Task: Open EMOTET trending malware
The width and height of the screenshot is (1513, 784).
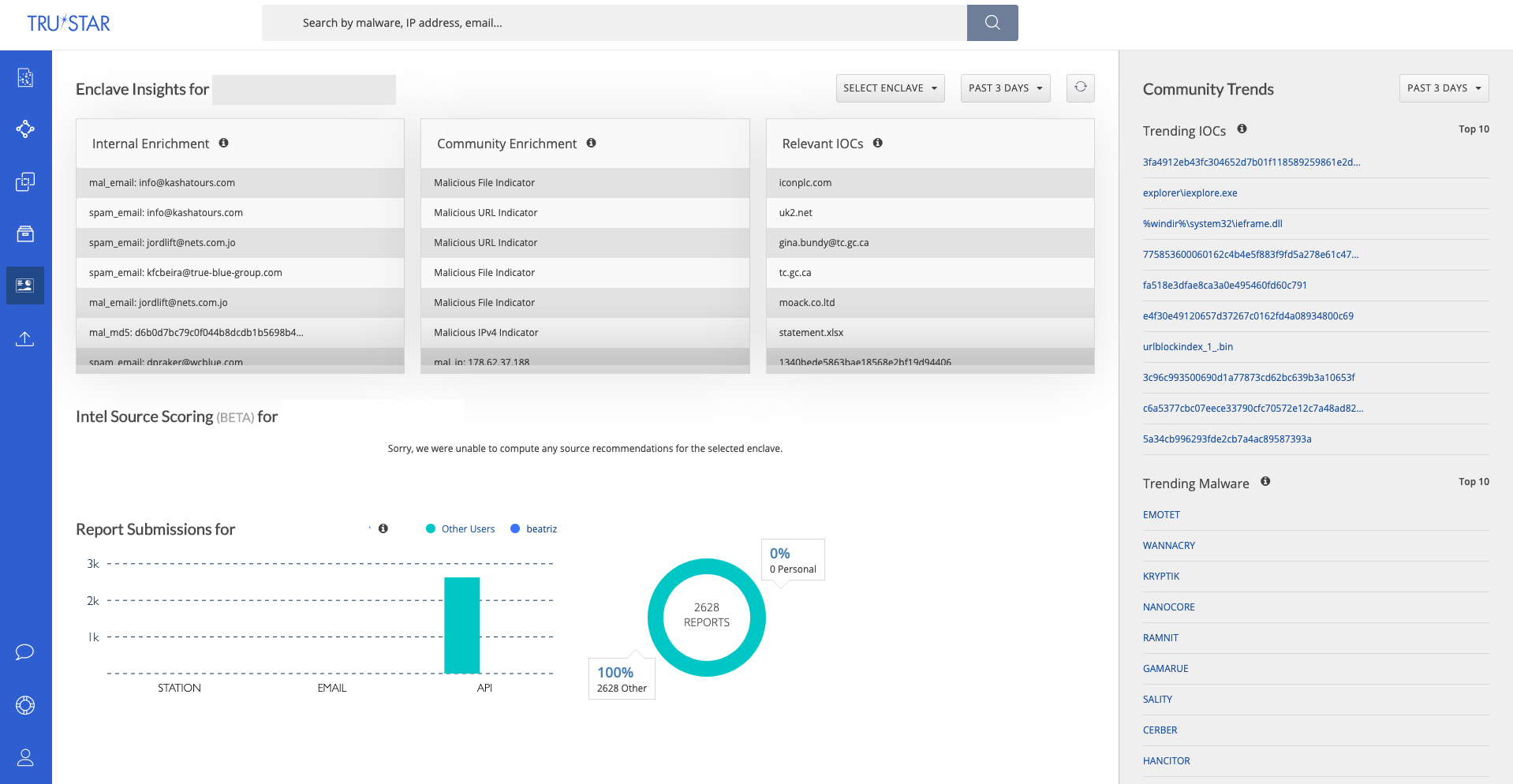Action: [x=1161, y=515]
